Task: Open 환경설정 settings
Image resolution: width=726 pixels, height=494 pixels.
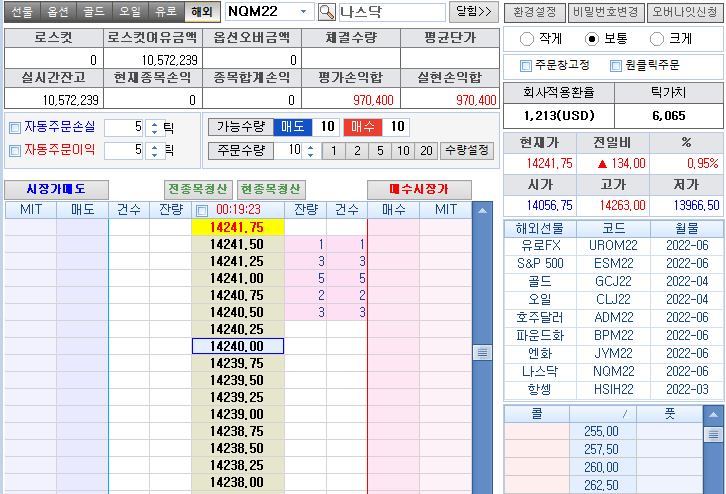Action: 533,12
